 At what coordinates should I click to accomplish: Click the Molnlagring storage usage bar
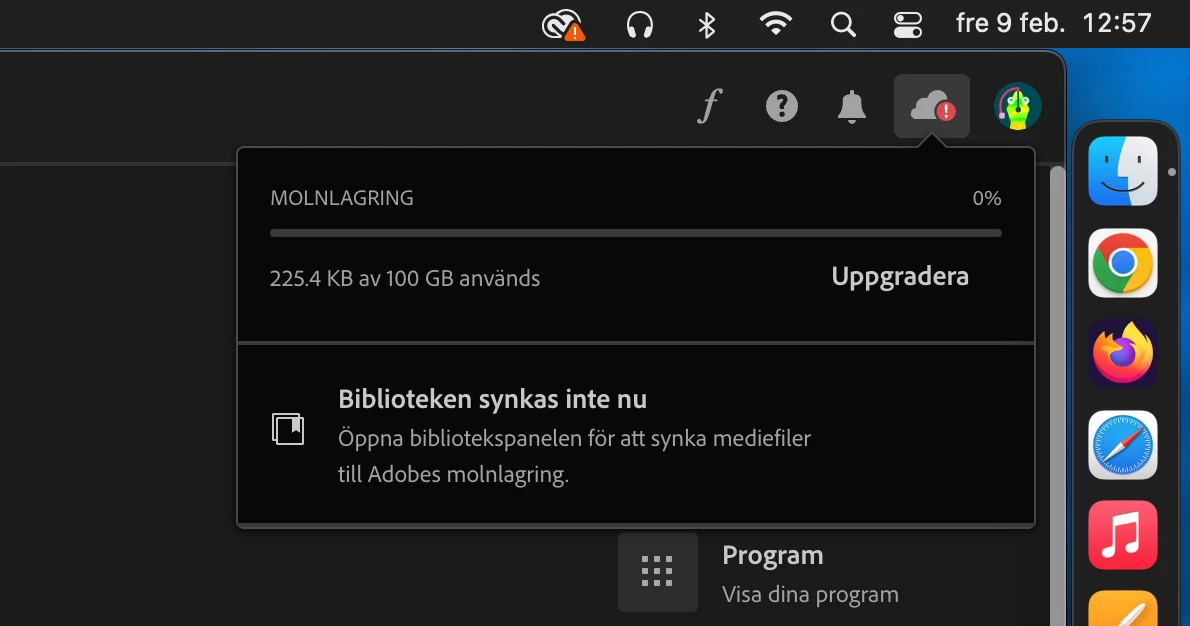tap(636, 233)
